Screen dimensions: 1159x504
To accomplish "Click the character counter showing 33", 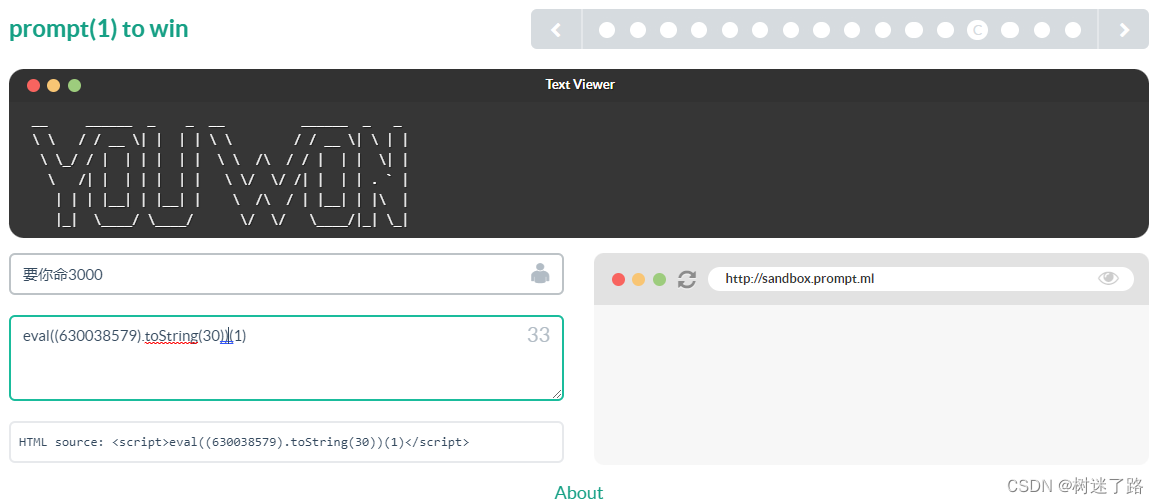I will 538,336.
